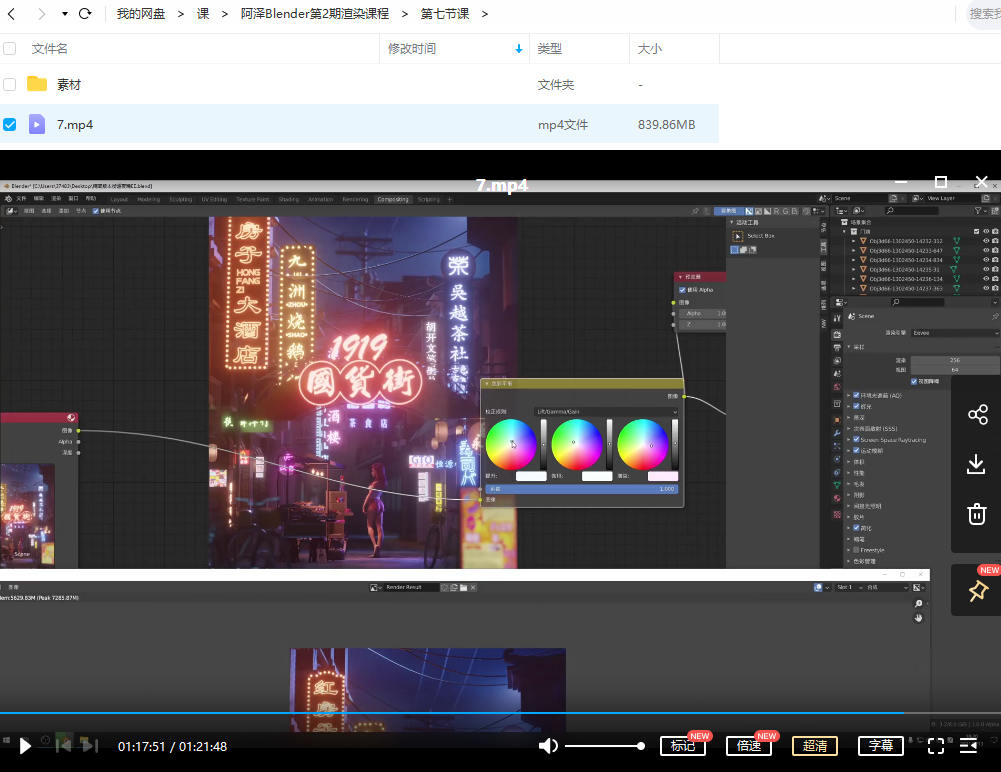Play the 7.mp4 video

click(x=25, y=746)
